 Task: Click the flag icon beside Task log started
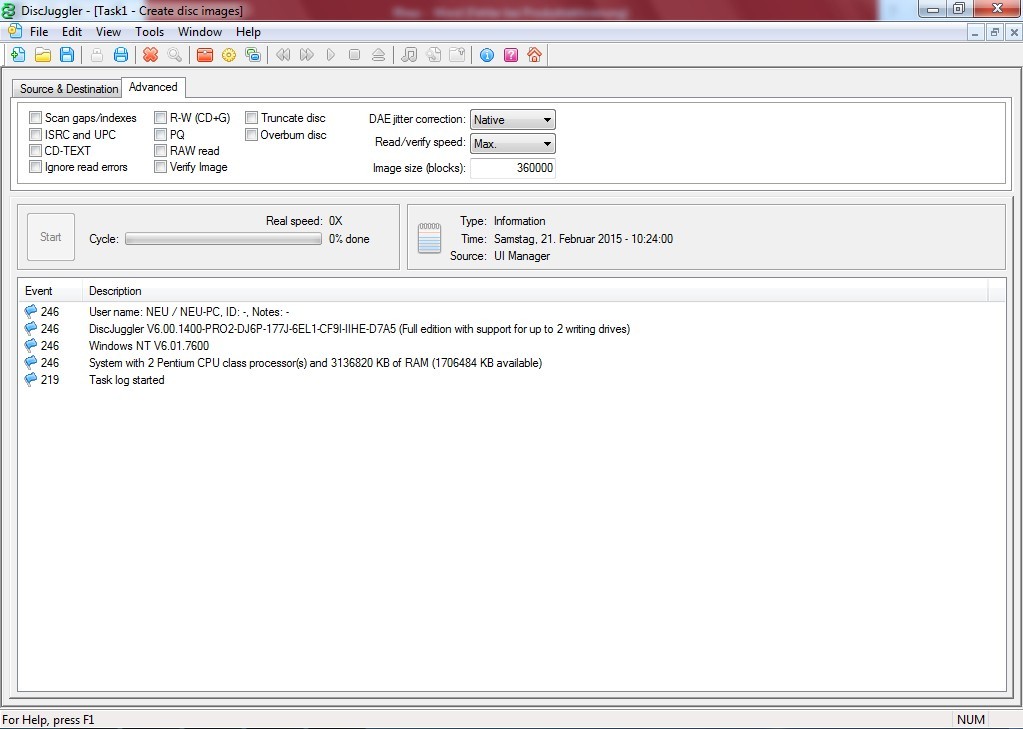[x=31, y=379]
